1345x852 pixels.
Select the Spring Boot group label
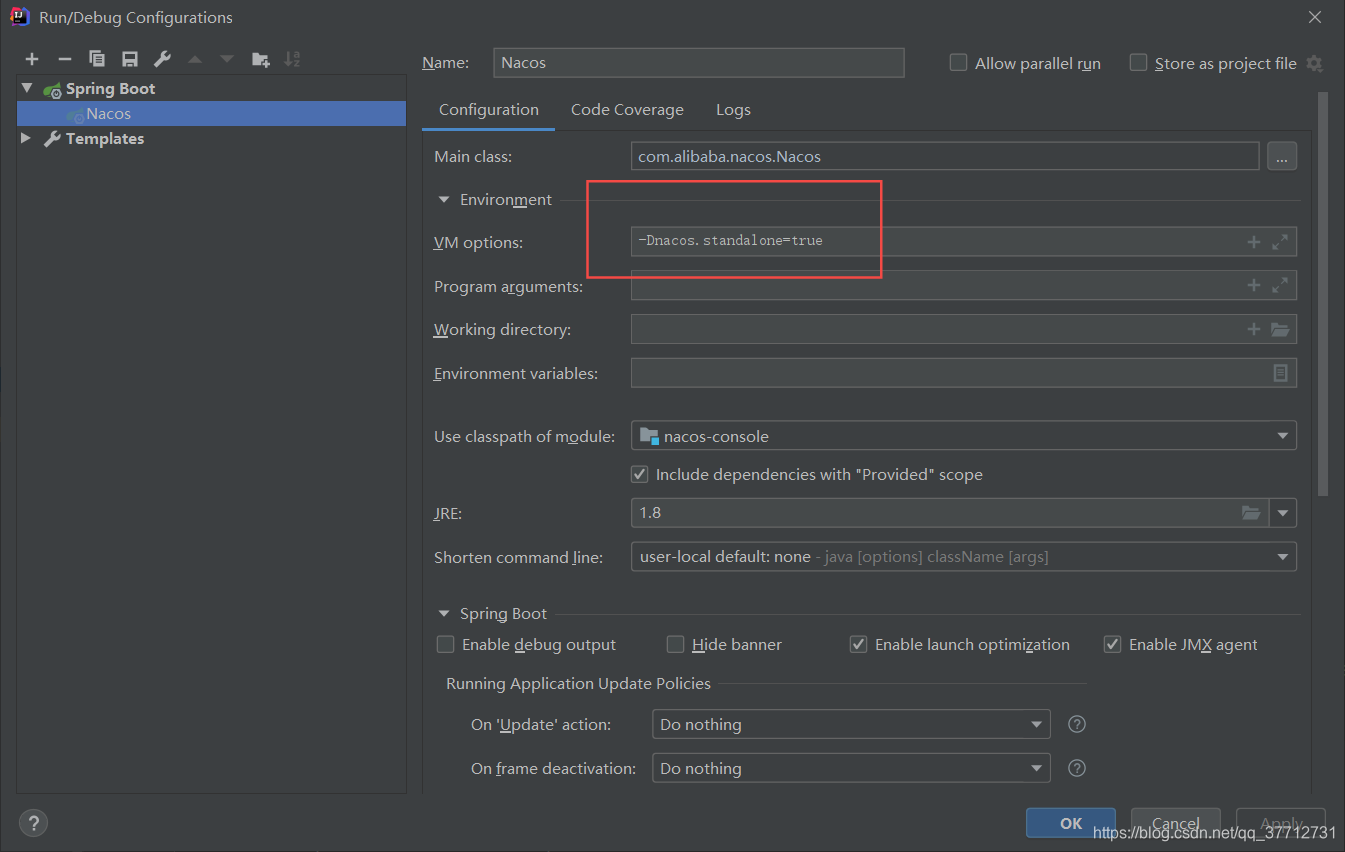pos(110,88)
